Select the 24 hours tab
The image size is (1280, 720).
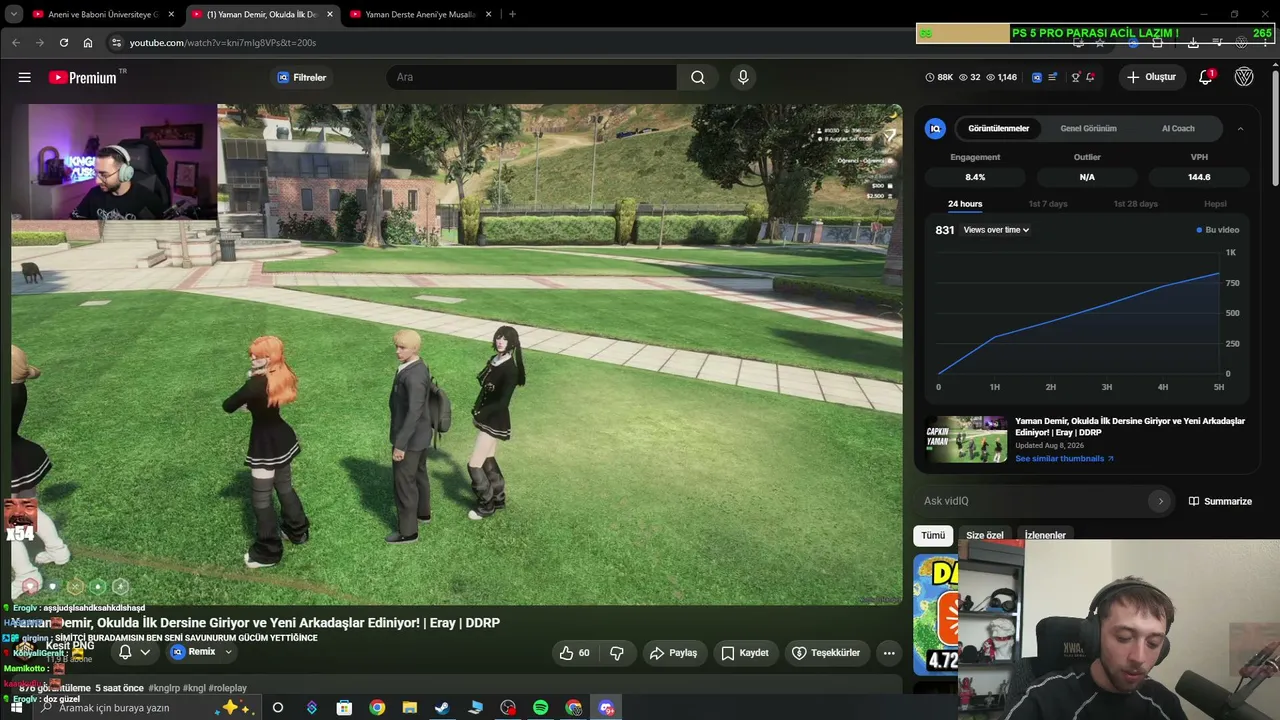[x=965, y=204]
